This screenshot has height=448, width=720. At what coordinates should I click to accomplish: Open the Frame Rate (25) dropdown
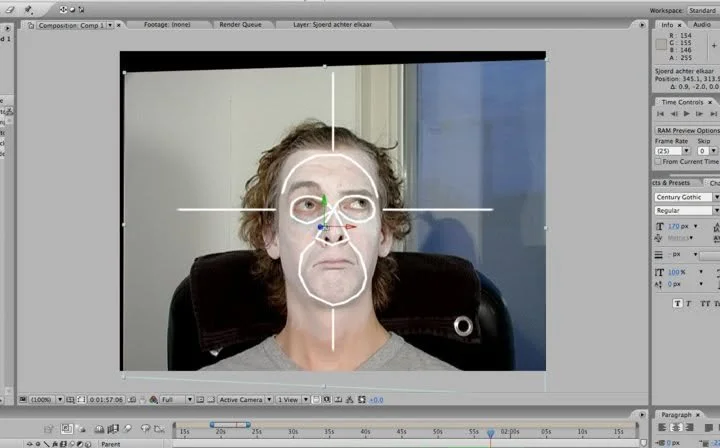(x=686, y=151)
